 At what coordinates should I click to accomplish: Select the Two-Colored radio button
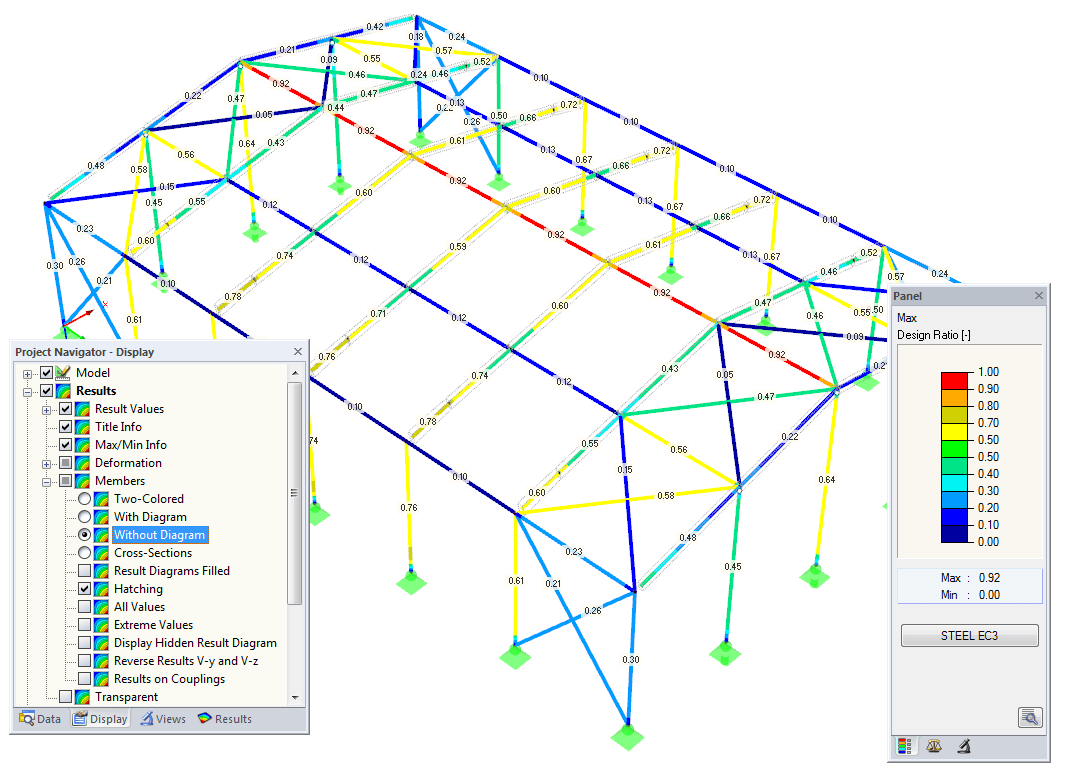coord(82,498)
